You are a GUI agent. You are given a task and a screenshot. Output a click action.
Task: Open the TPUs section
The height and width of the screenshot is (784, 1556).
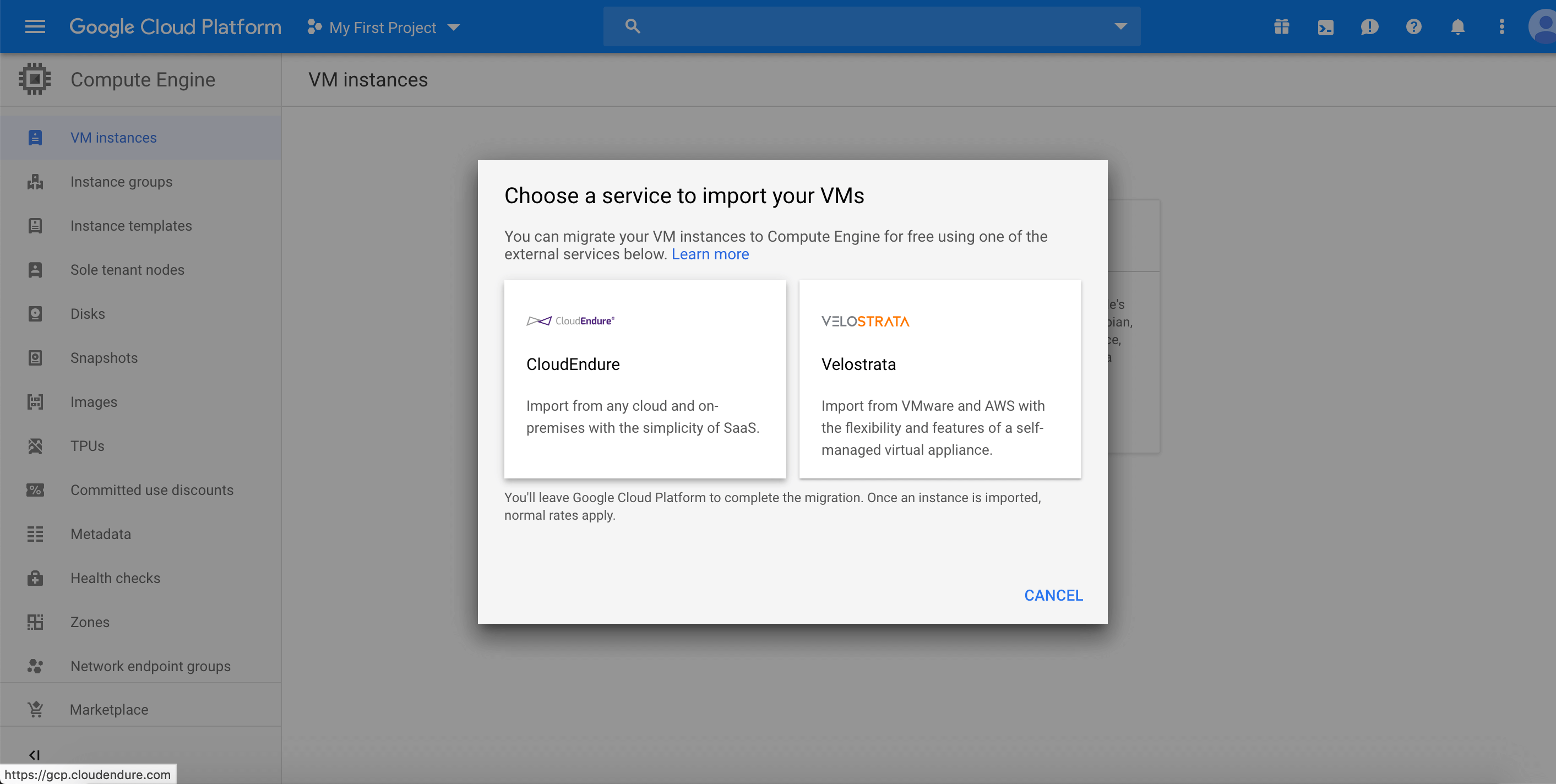pos(140,447)
